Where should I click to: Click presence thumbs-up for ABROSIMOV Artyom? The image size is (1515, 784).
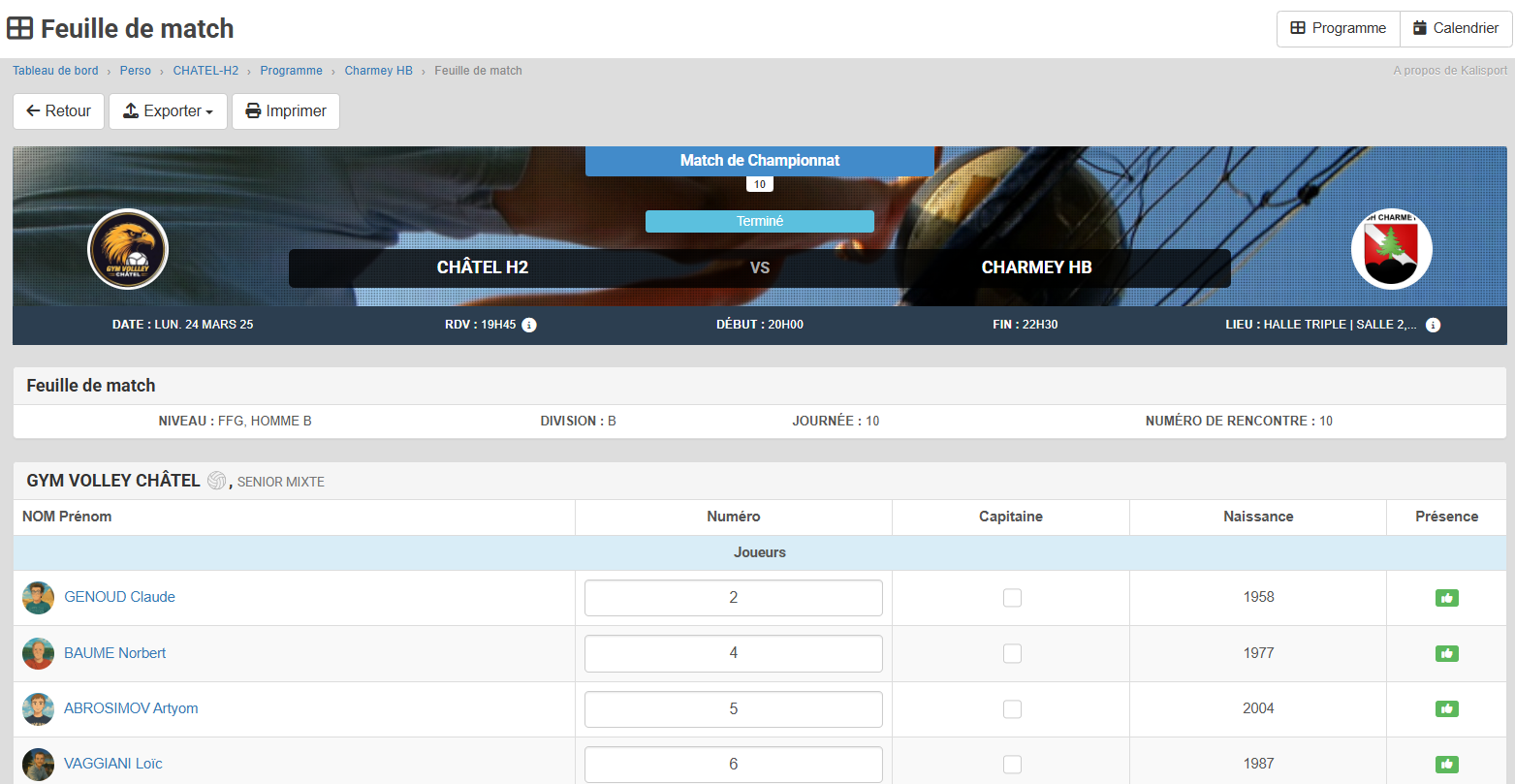pos(1446,708)
